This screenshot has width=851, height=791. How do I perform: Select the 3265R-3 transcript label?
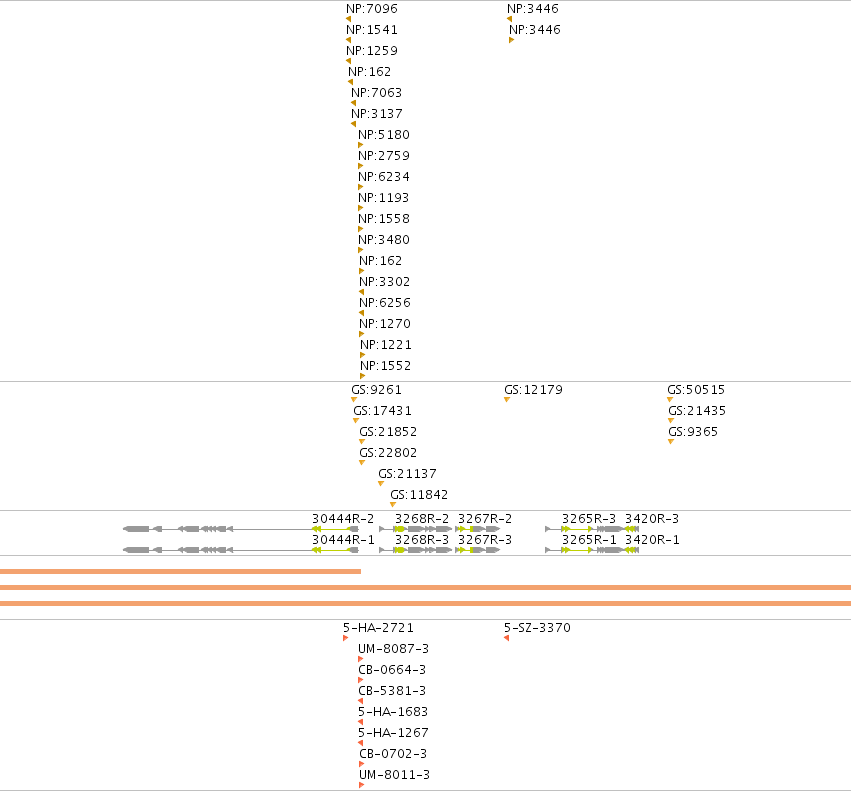pyautogui.click(x=589, y=518)
